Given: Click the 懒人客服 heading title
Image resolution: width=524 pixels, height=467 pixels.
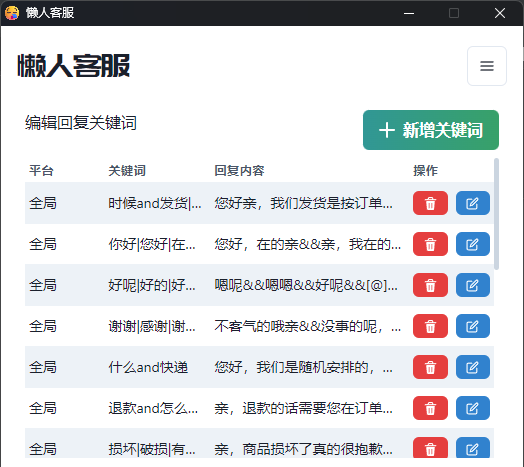Looking at the screenshot, I should tap(74, 66).
